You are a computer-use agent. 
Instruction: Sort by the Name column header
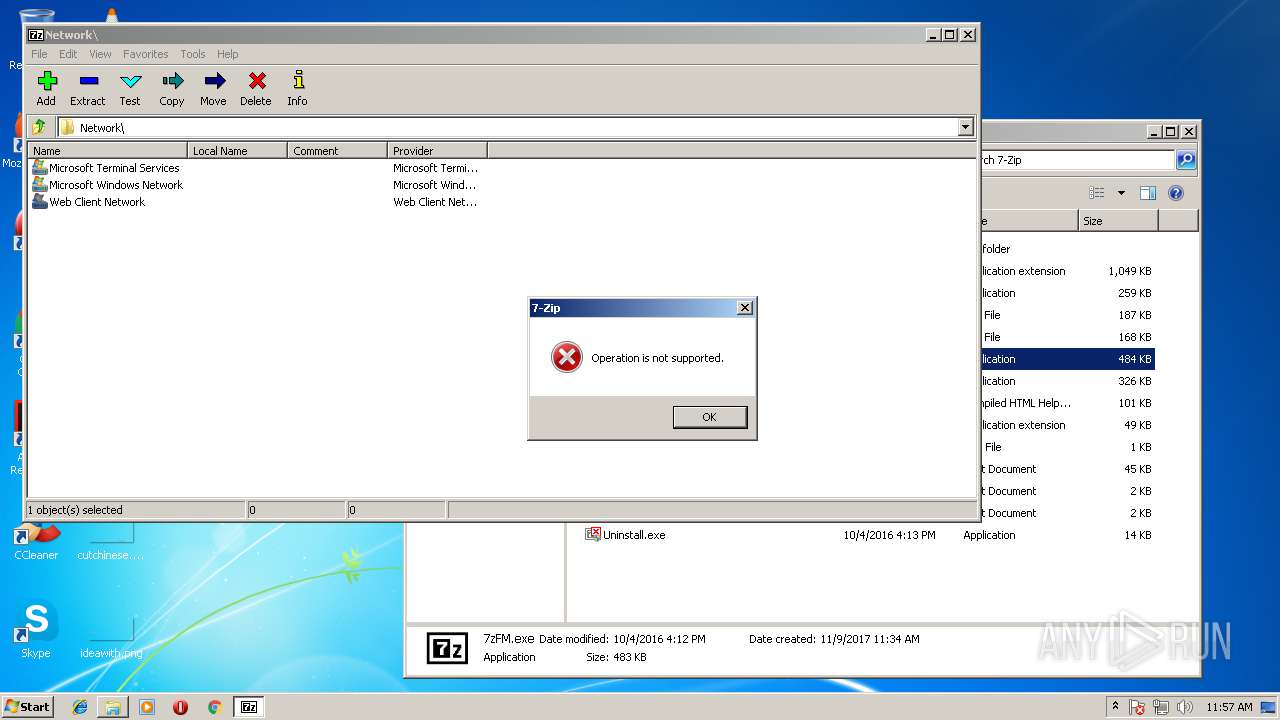108,151
